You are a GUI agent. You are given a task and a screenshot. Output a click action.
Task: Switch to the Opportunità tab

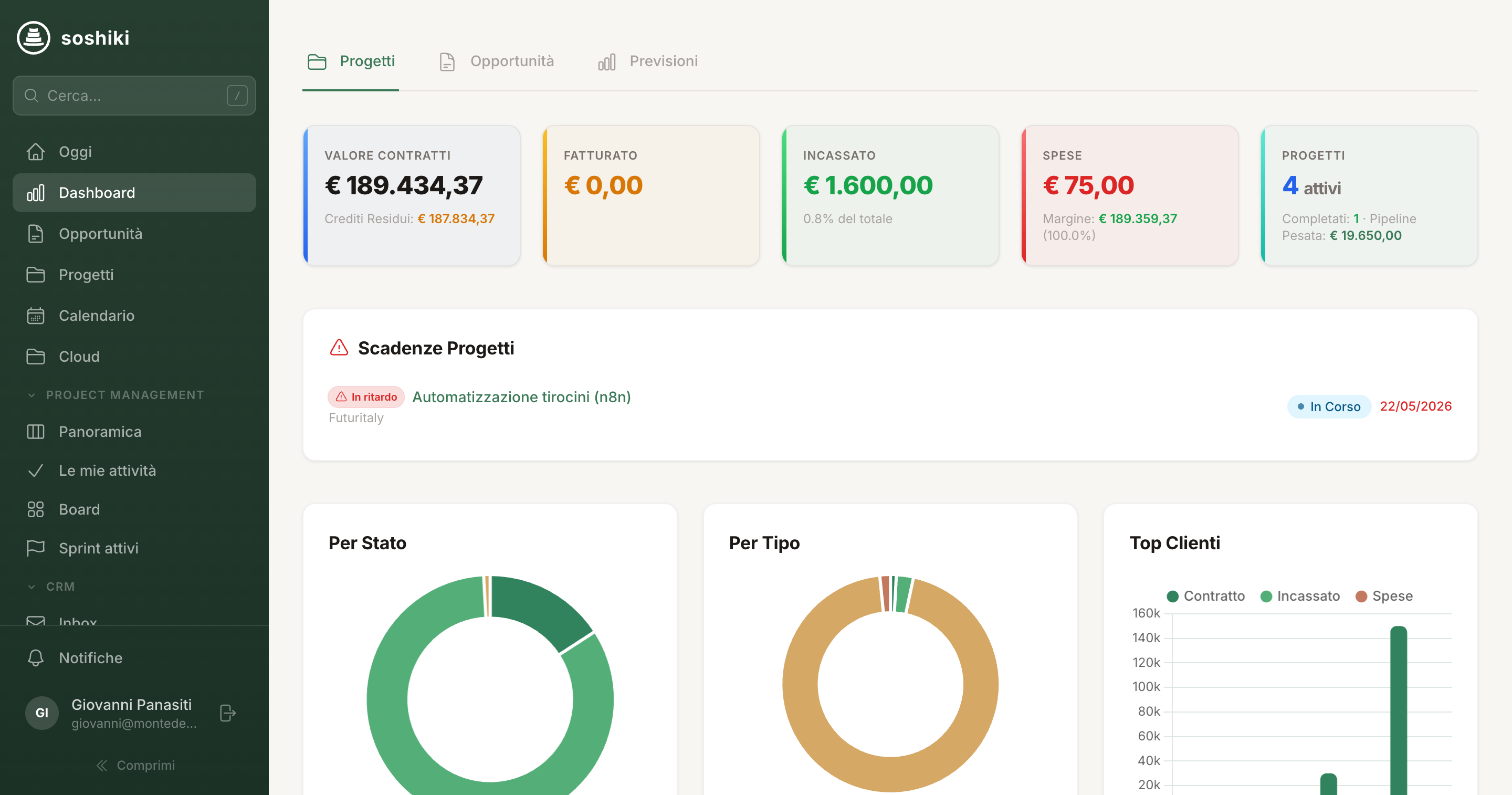(497, 61)
